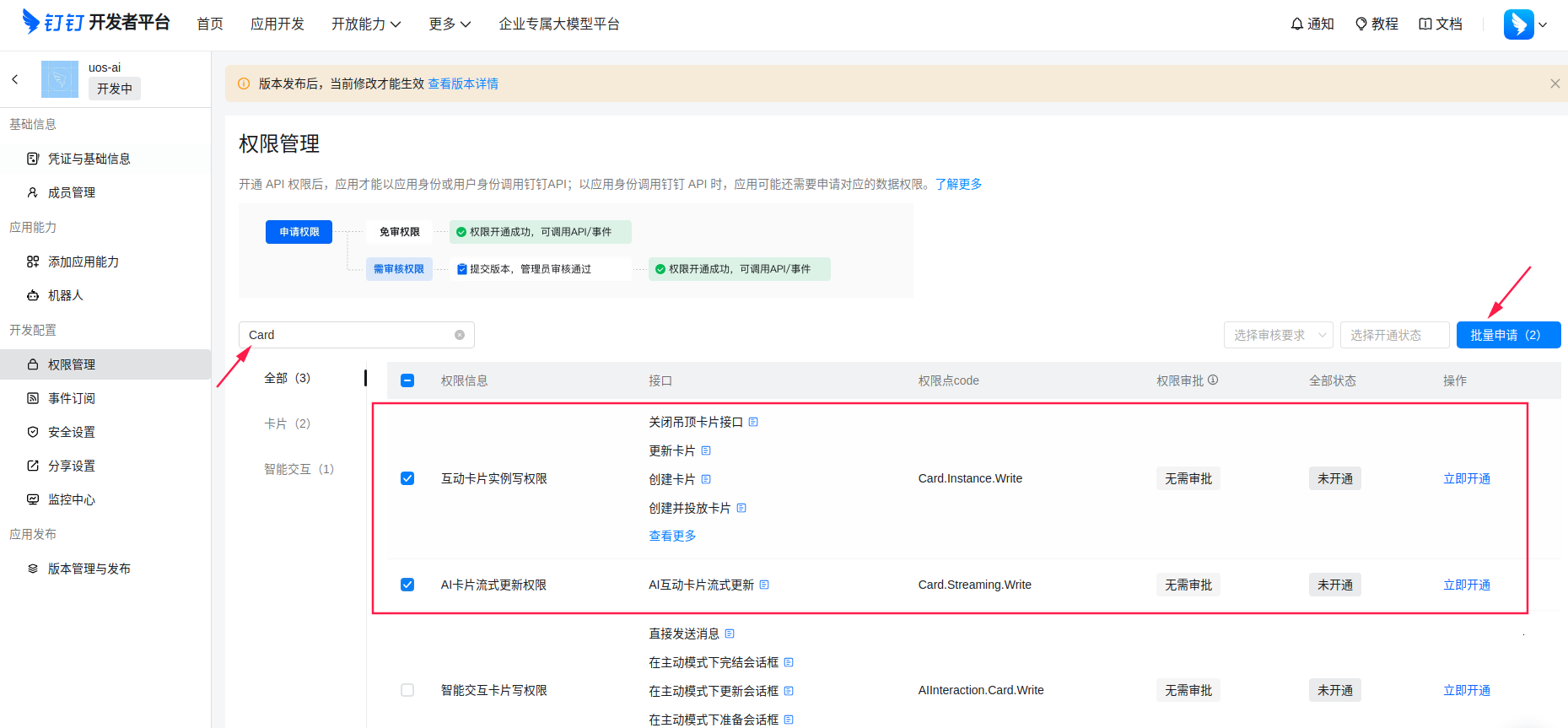Click 立即开通 for Card.Streaming.Write
This screenshot has height=728, width=1568.
coord(1466,585)
